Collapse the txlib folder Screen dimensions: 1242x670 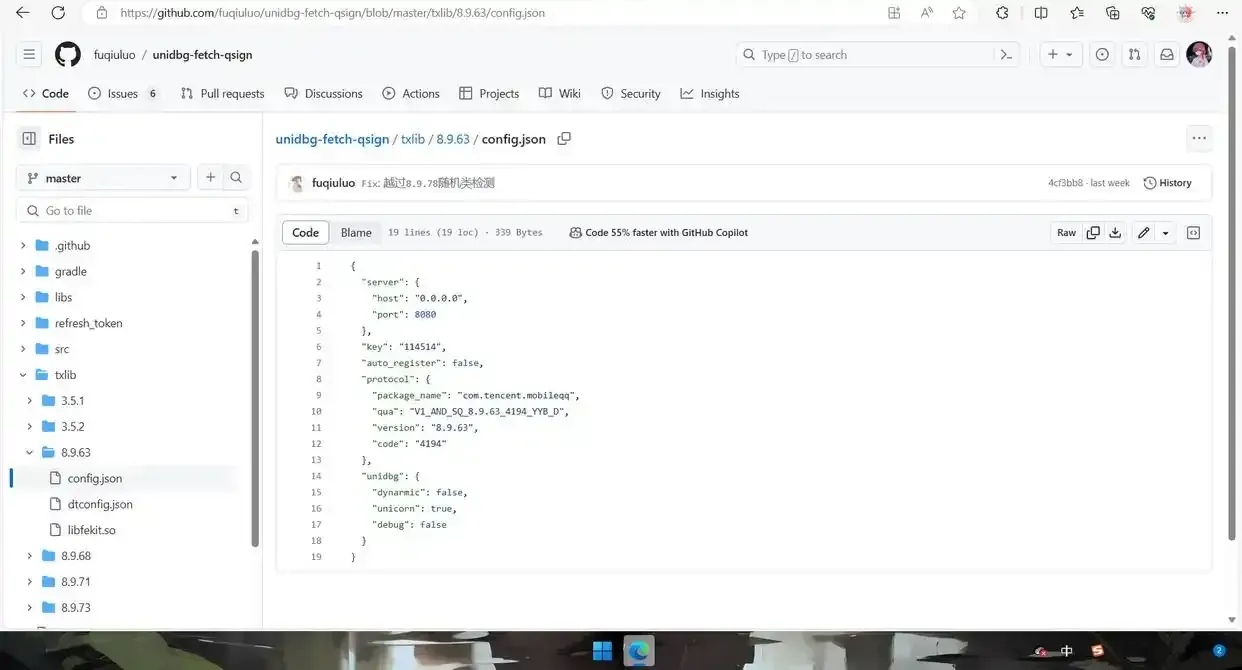[23, 375]
